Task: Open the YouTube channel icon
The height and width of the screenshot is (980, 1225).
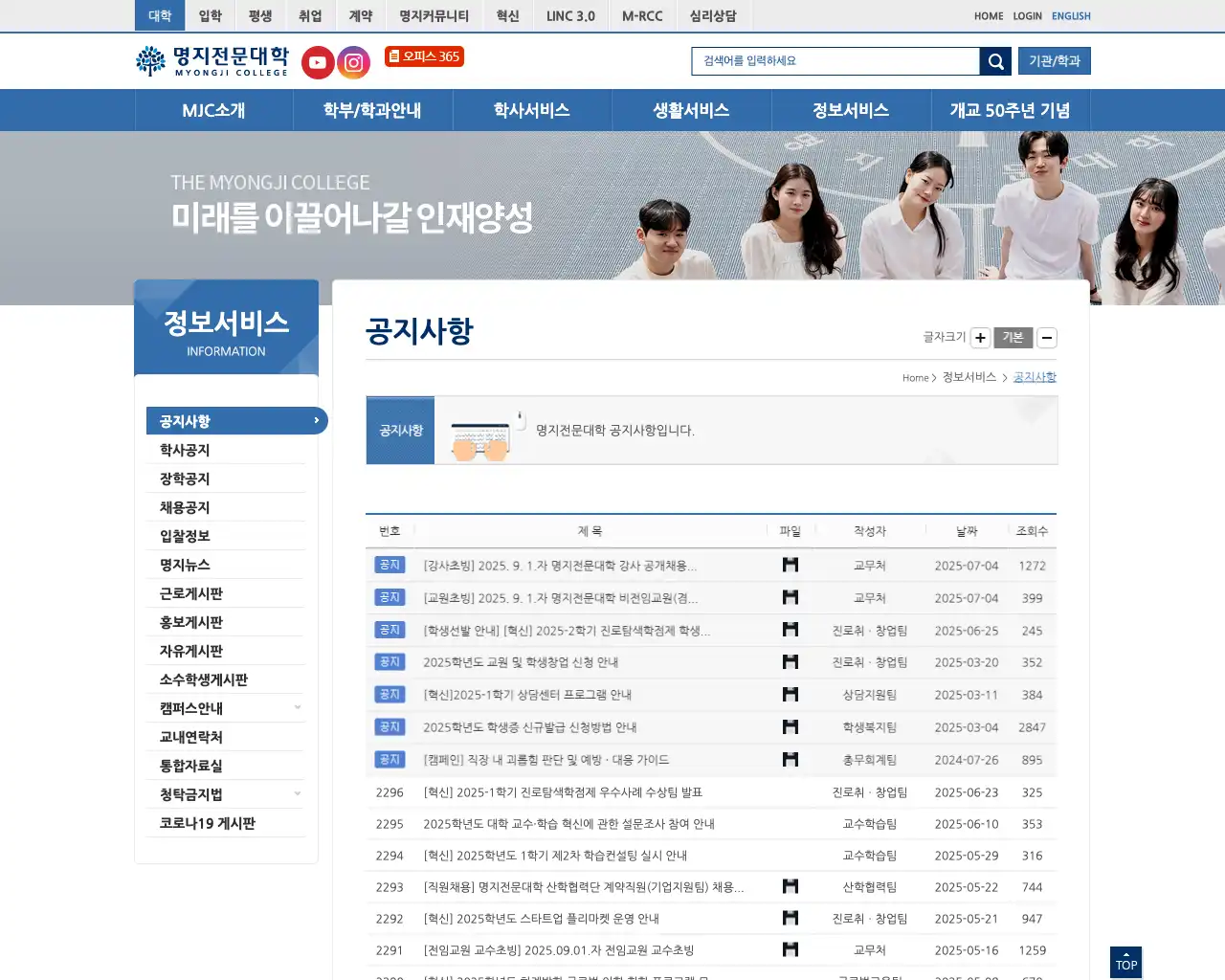Action: coord(318,63)
